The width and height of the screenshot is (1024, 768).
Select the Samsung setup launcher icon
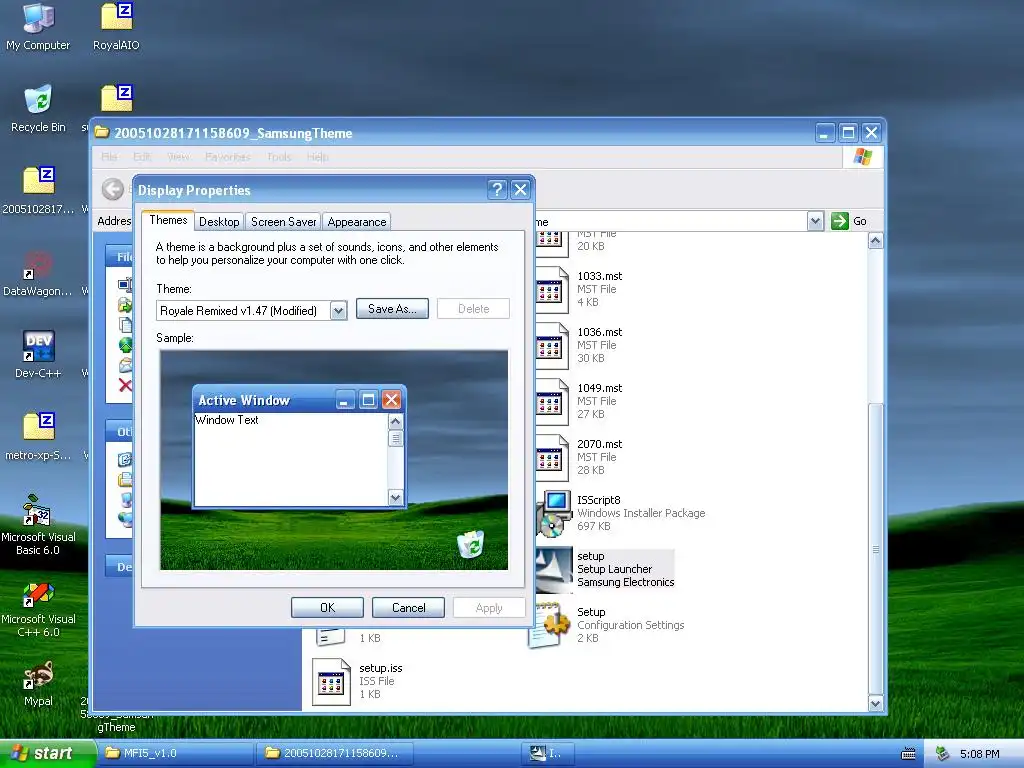click(x=554, y=569)
